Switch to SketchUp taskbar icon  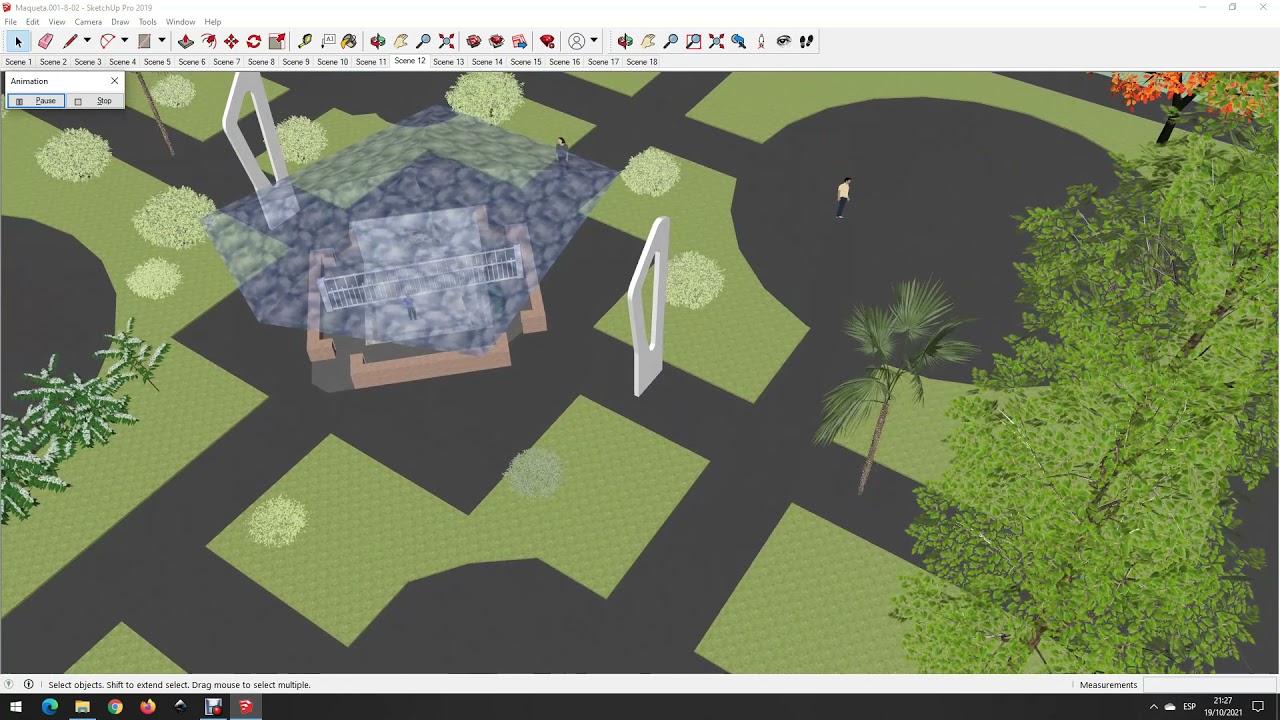pos(245,707)
